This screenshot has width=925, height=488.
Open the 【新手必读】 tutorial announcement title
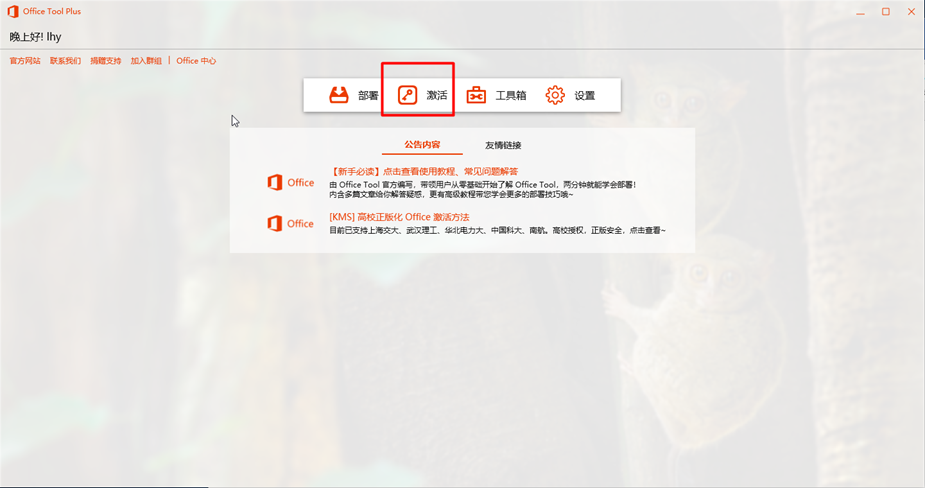coord(424,172)
